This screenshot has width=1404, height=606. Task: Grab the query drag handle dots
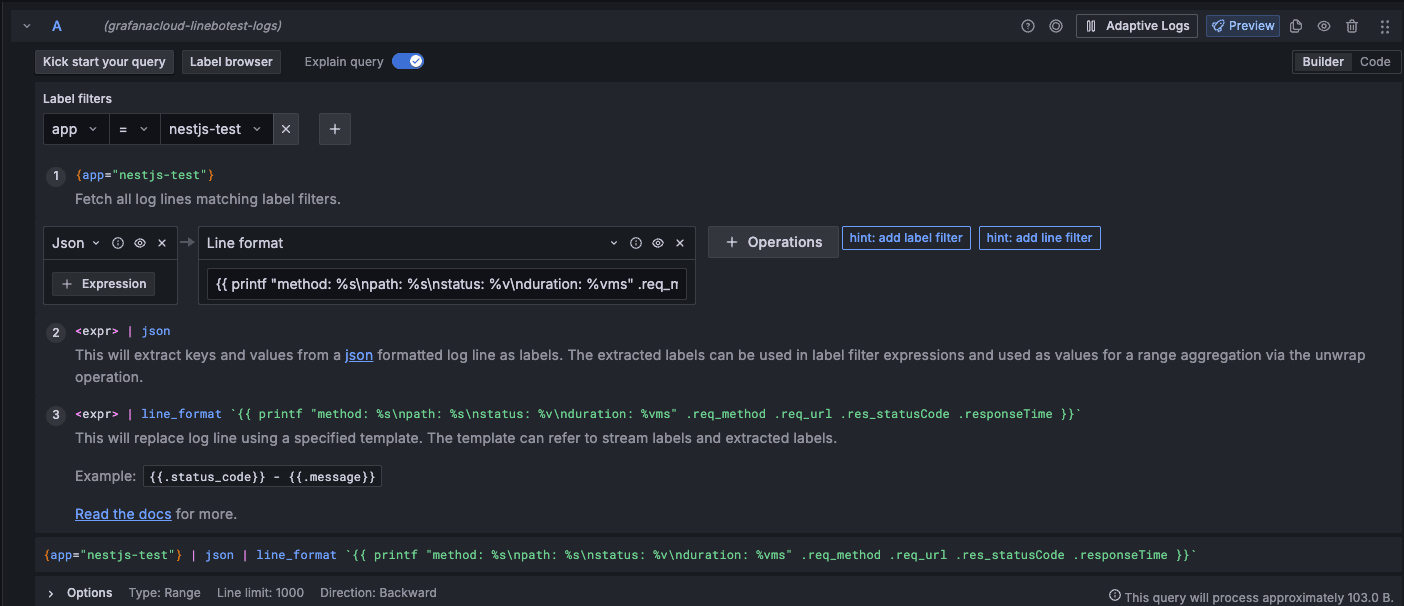[1385, 26]
